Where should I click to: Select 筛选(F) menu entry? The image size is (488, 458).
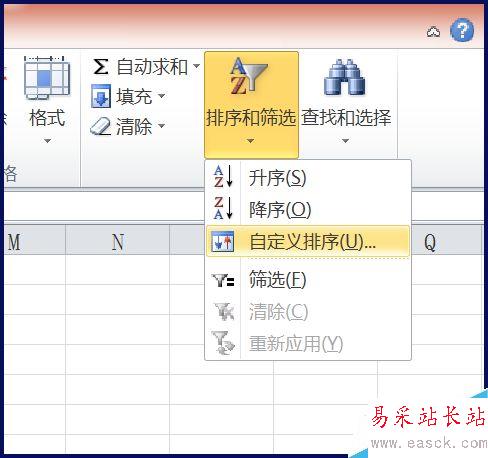308,280
